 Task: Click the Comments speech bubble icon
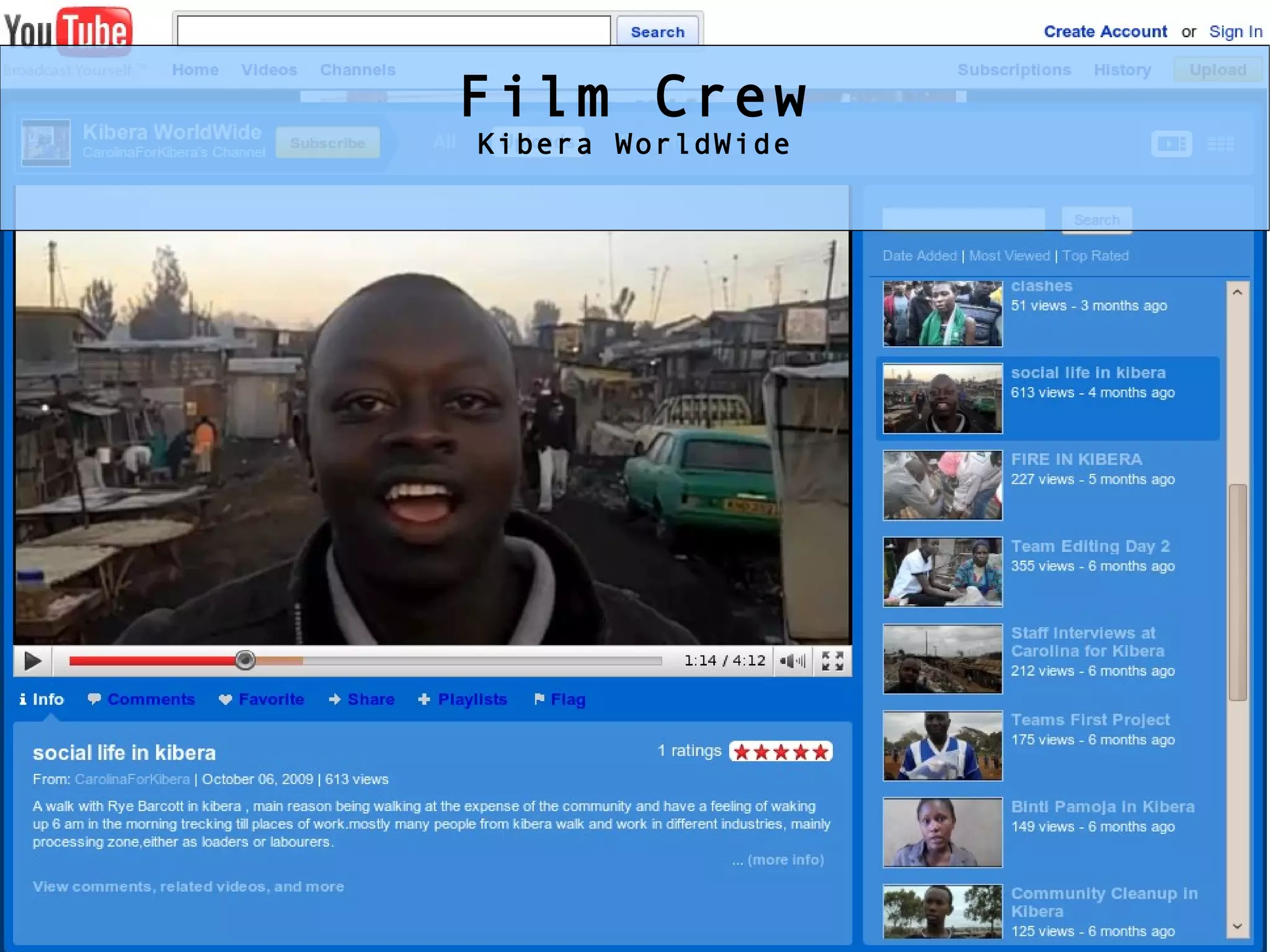coord(94,699)
